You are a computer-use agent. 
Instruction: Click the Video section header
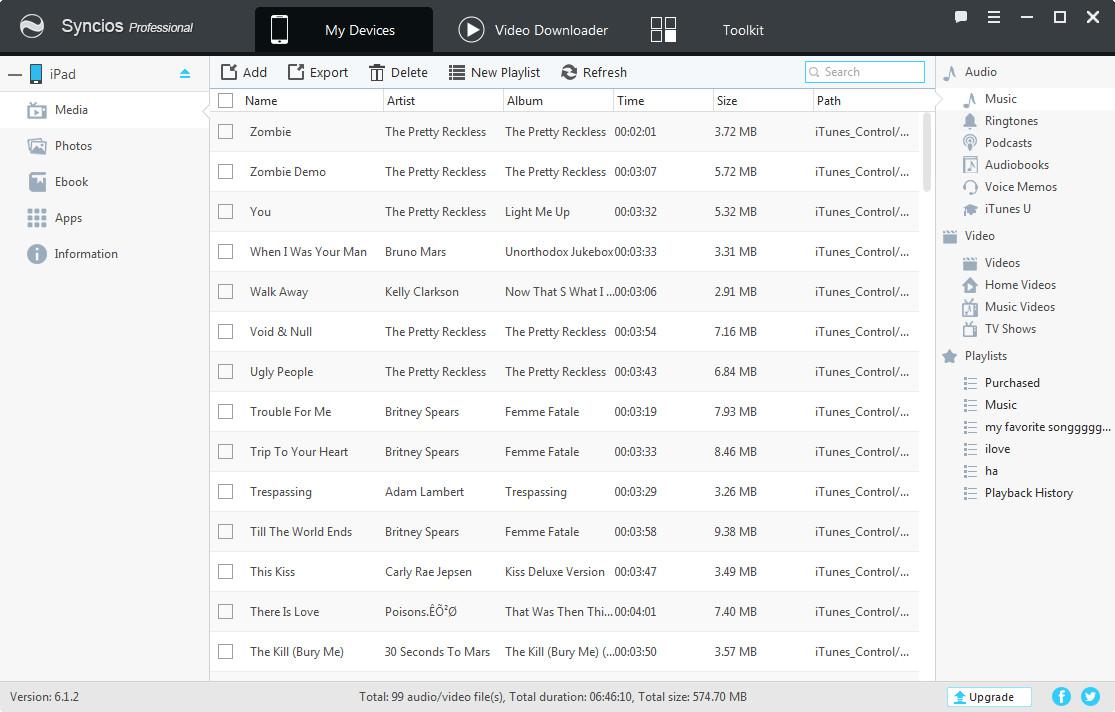coord(969,236)
